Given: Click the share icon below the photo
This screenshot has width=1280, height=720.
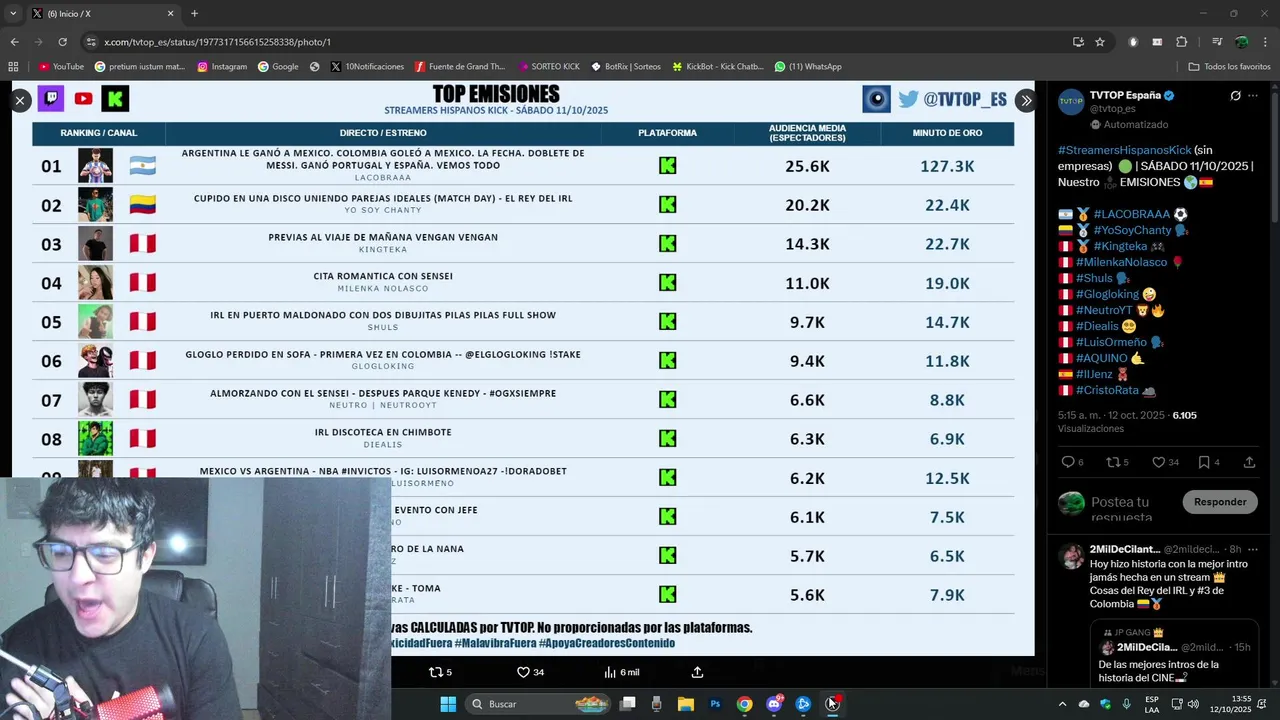Looking at the screenshot, I should point(698,672).
